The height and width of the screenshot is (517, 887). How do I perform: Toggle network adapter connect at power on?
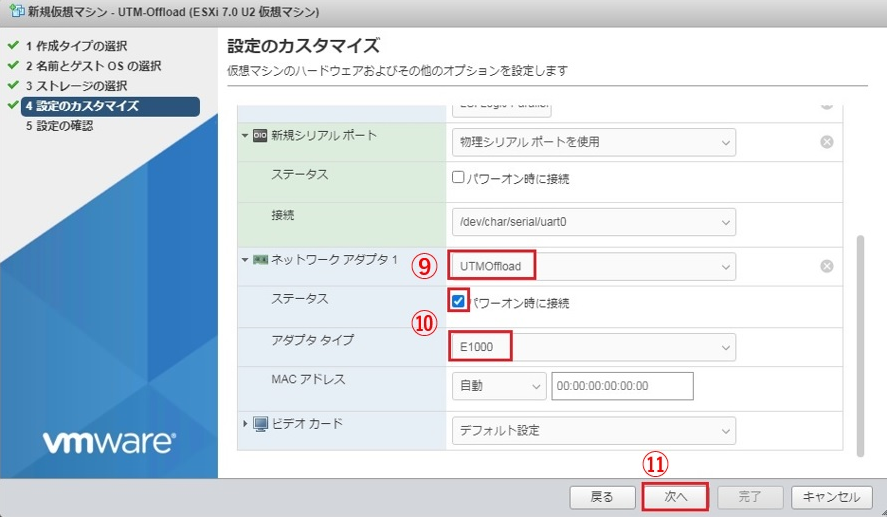[459, 301]
